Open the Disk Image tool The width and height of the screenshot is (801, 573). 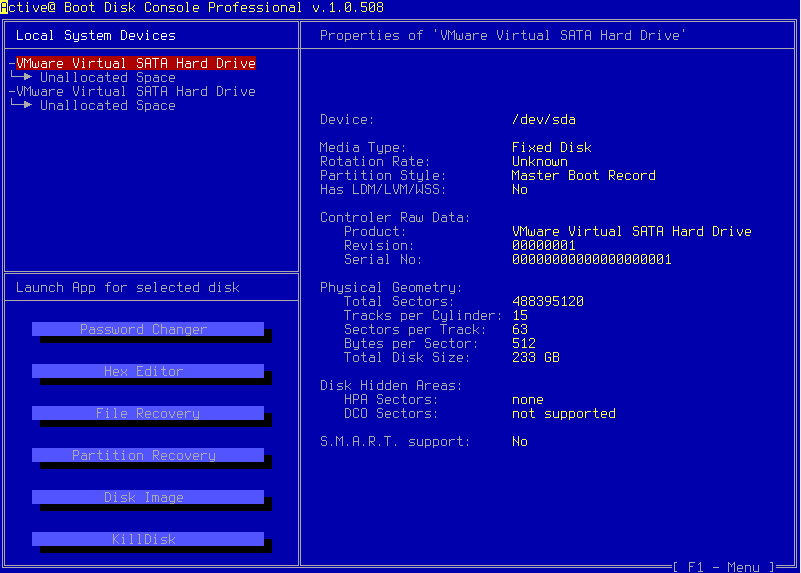coord(148,497)
